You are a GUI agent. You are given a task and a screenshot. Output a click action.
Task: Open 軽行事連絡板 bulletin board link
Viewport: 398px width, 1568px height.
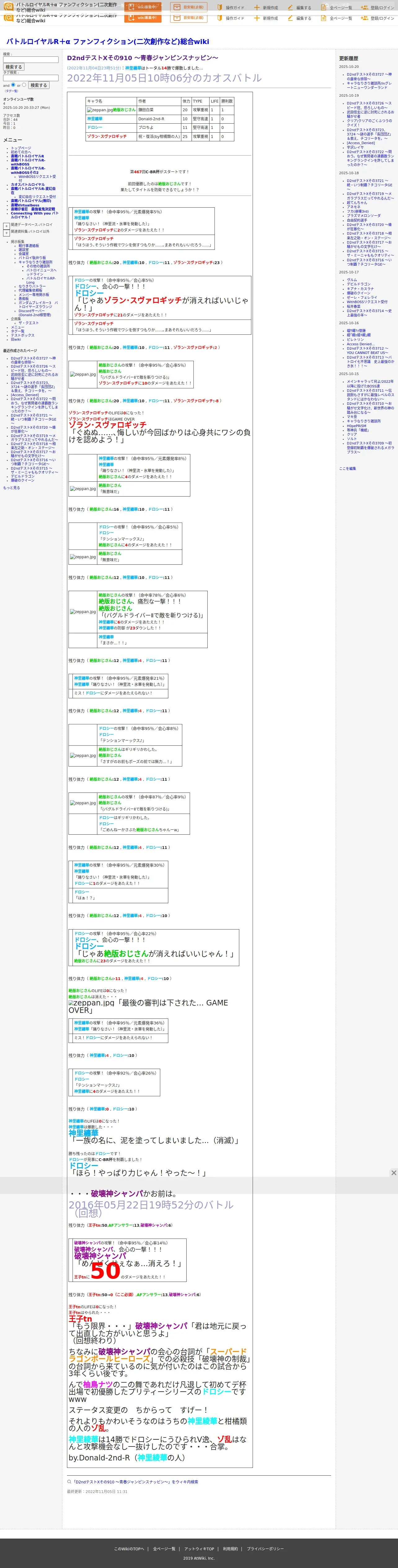(x=29, y=246)
